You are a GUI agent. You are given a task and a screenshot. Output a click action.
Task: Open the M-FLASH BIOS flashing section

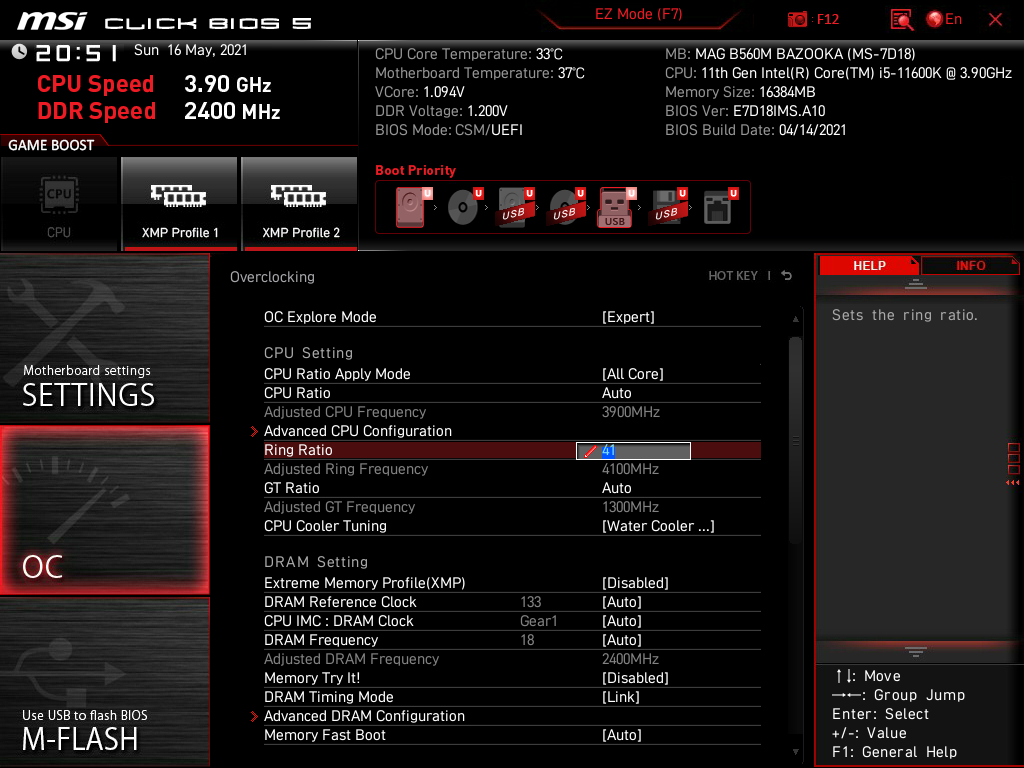104,682
